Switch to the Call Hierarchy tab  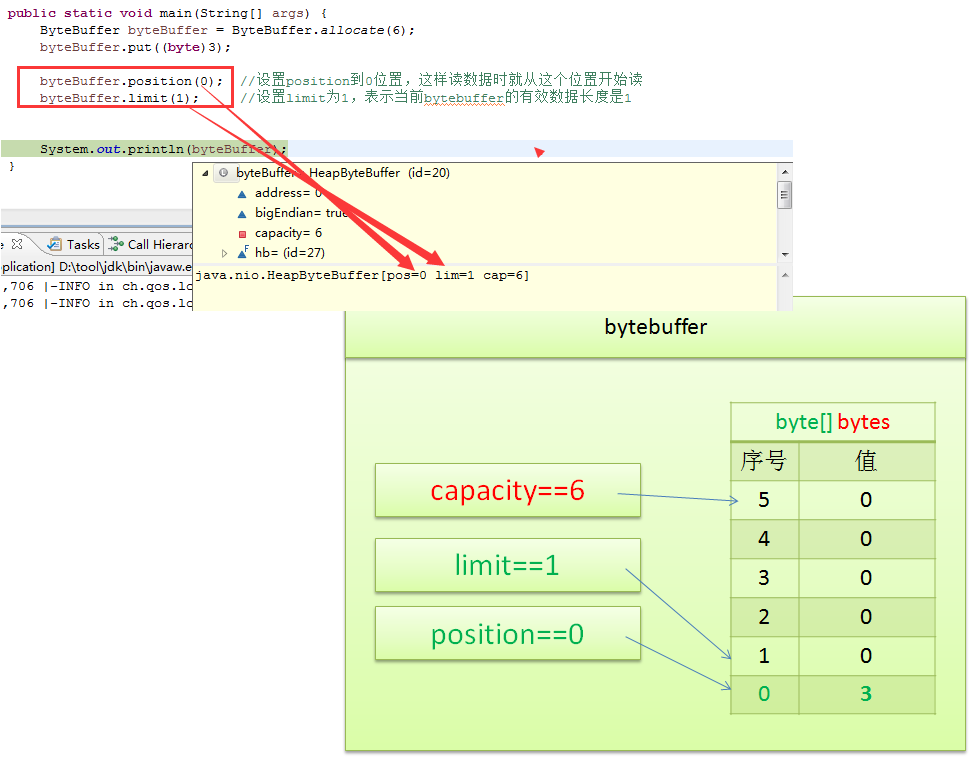coord(159,244)
